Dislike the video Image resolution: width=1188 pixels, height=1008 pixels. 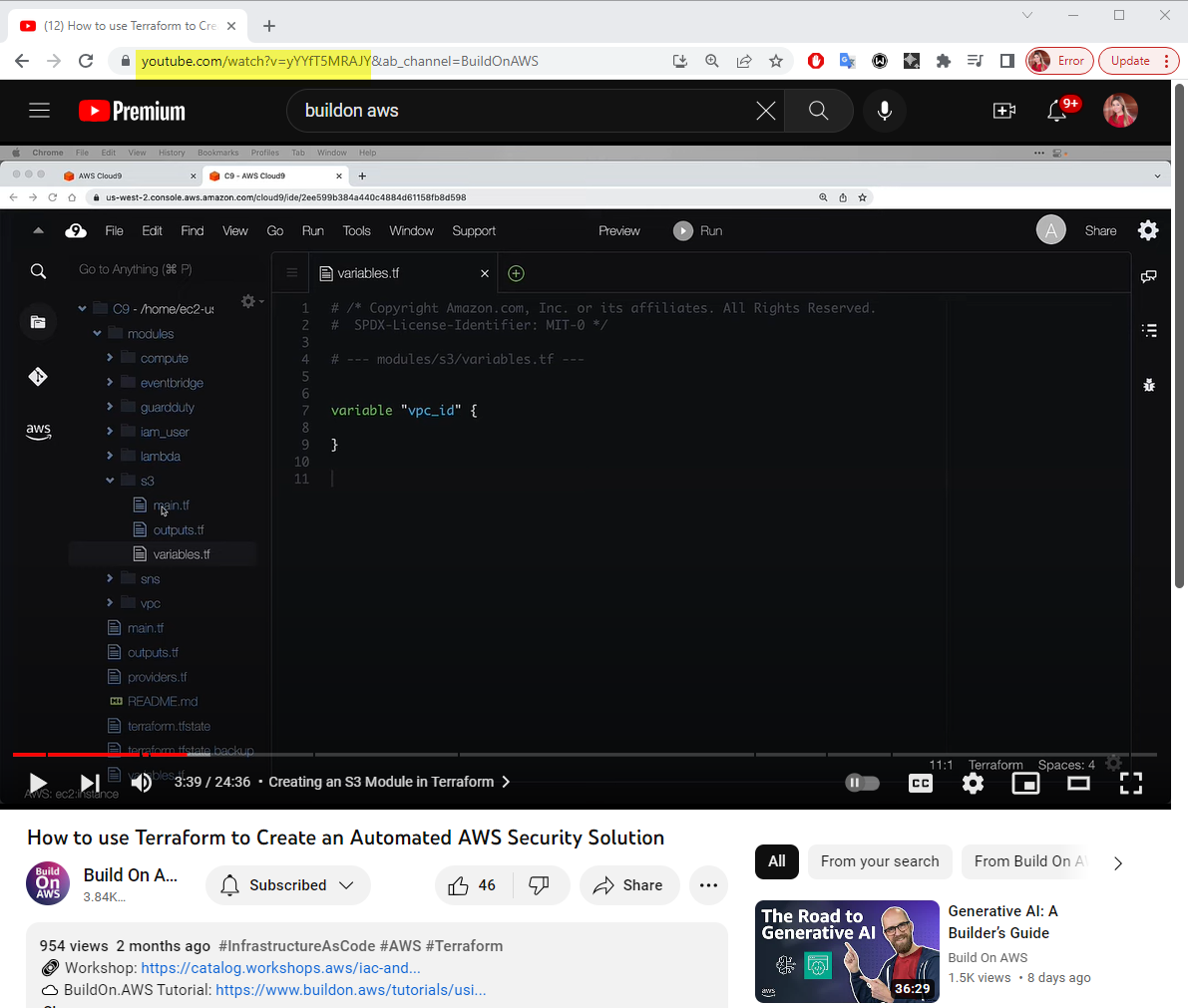point(540,885)
